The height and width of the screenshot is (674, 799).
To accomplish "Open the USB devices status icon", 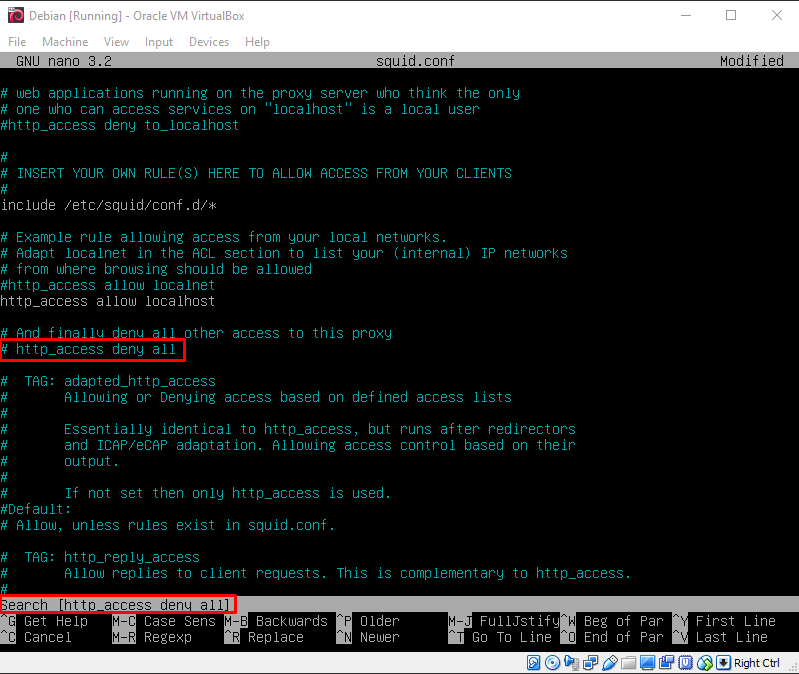I will (610, 662).
